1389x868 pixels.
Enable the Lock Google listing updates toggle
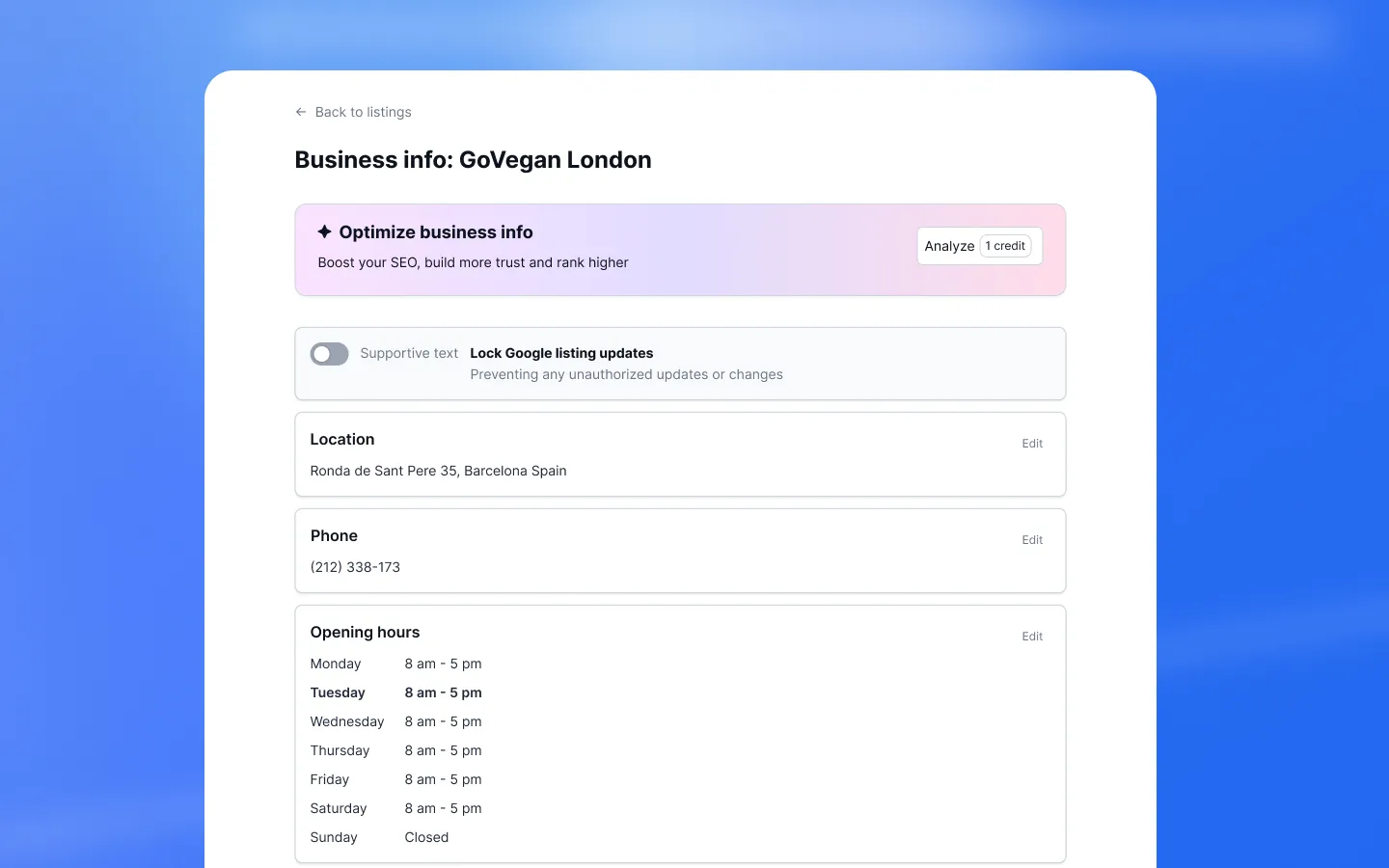[x=329, y=354]
